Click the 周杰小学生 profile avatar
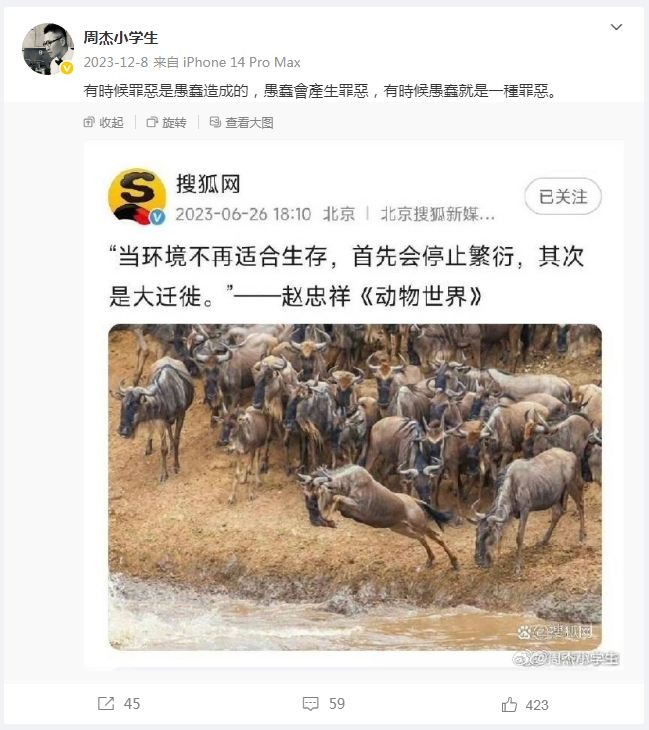 48,49
